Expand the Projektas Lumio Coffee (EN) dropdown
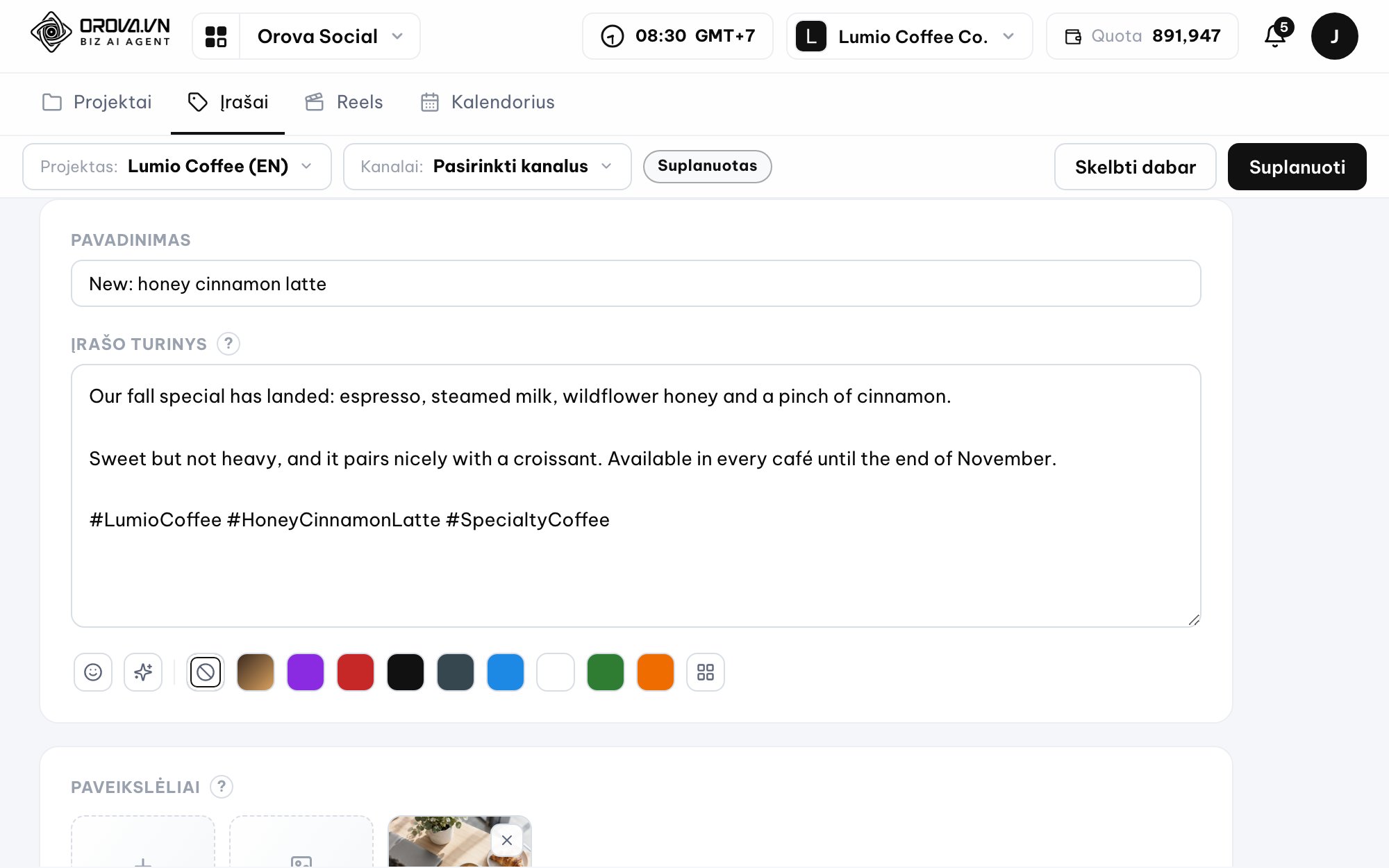 (x=177, y=167)
